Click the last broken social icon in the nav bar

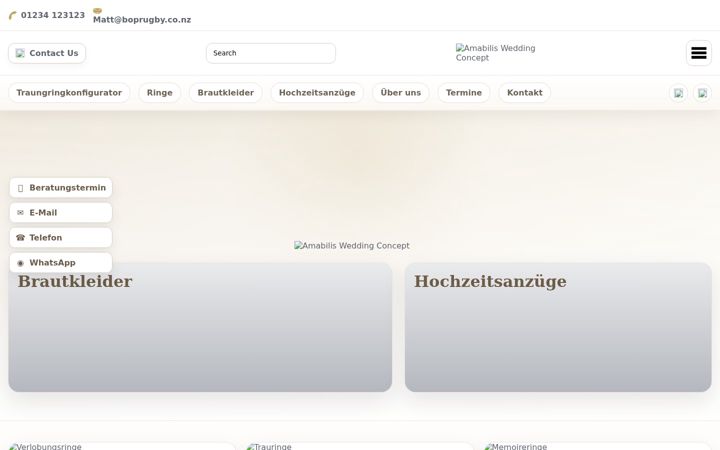pos(702,93)
